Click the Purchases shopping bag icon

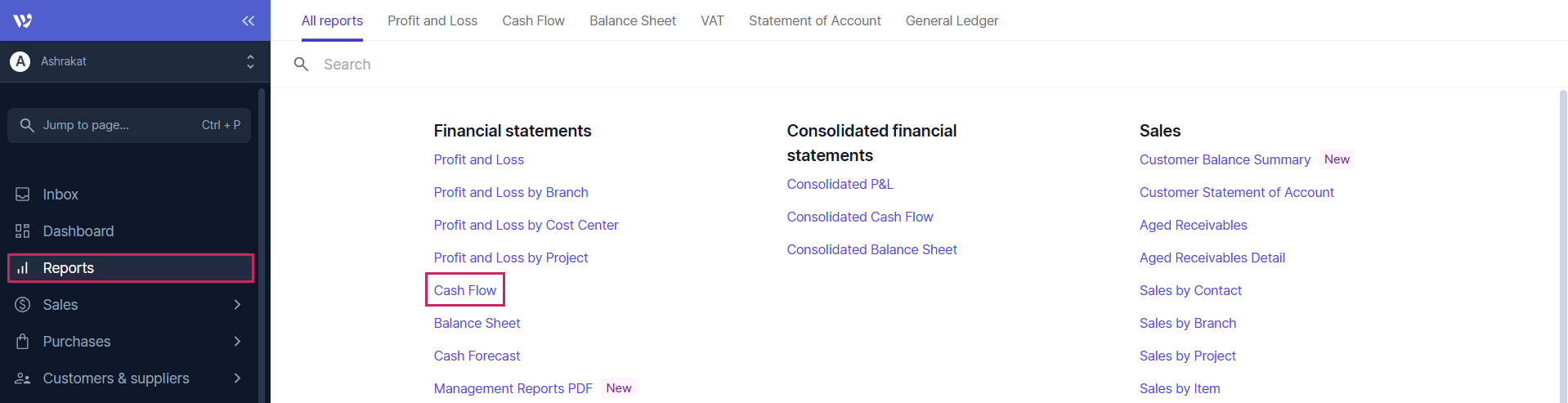click(x=23, y=342)
